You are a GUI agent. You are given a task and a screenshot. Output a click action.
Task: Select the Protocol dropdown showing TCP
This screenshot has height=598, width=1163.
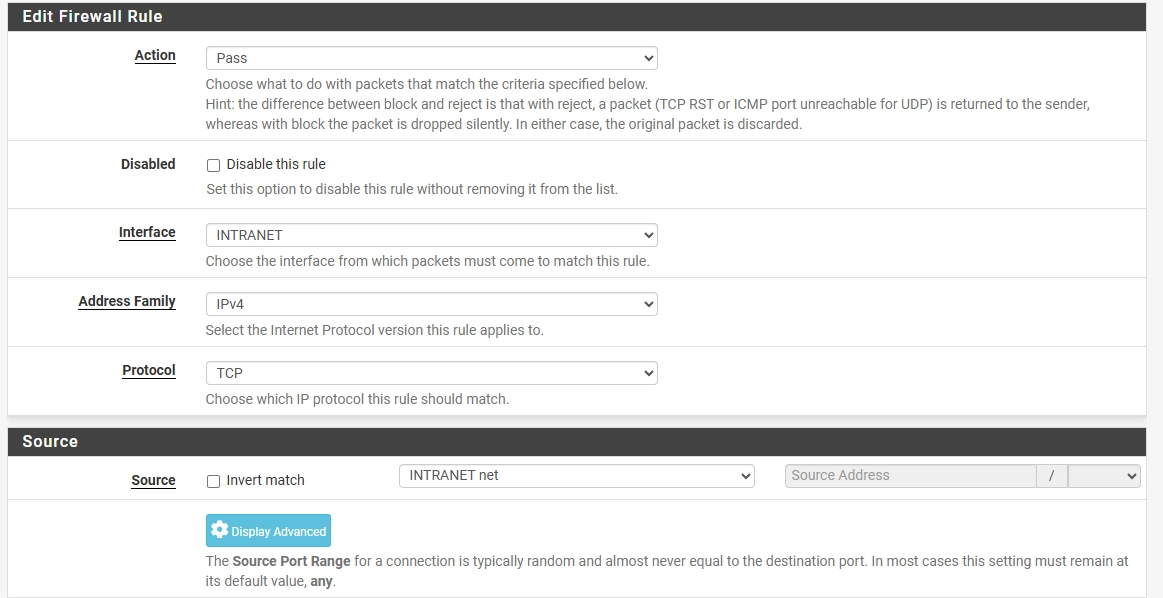[431, 373]
